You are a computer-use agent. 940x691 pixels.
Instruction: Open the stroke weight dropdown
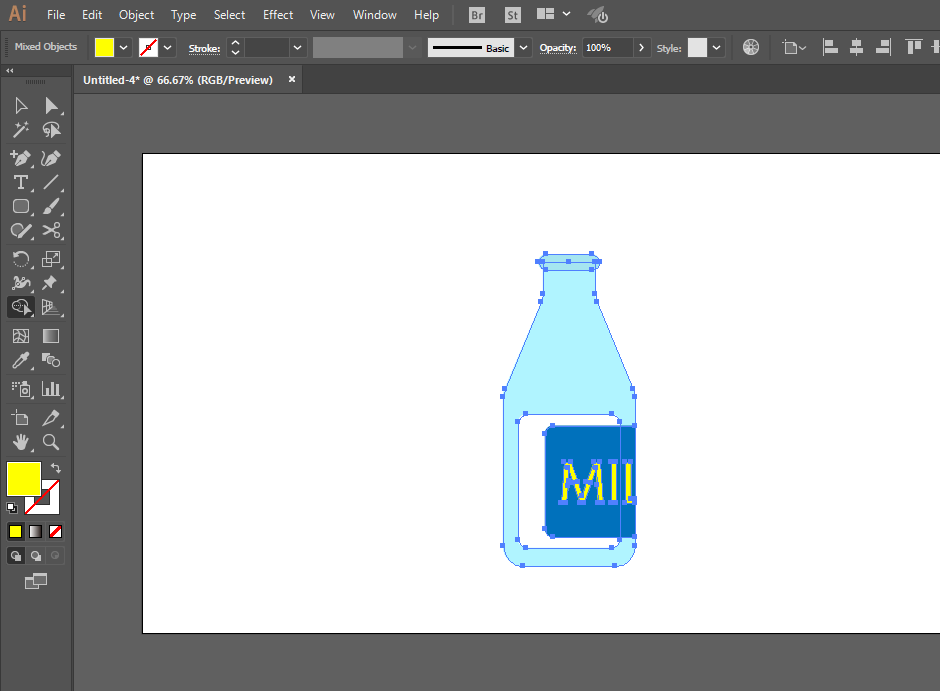point(297,47)
